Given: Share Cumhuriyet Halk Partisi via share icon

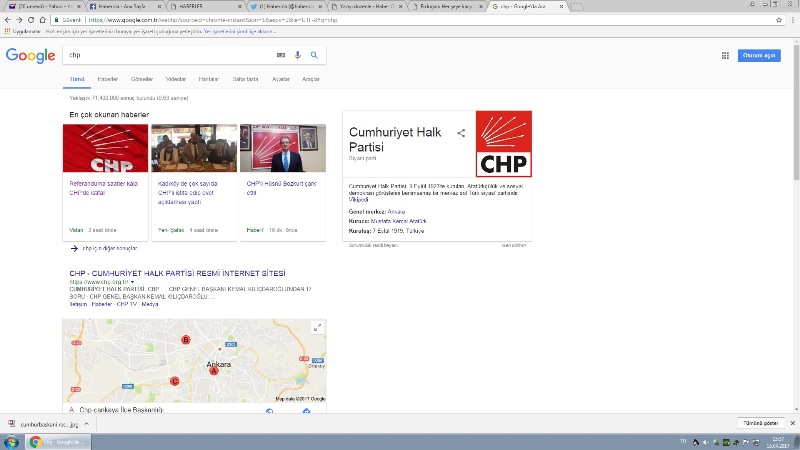Looking at the screenshot, I should tap(461, 133).
